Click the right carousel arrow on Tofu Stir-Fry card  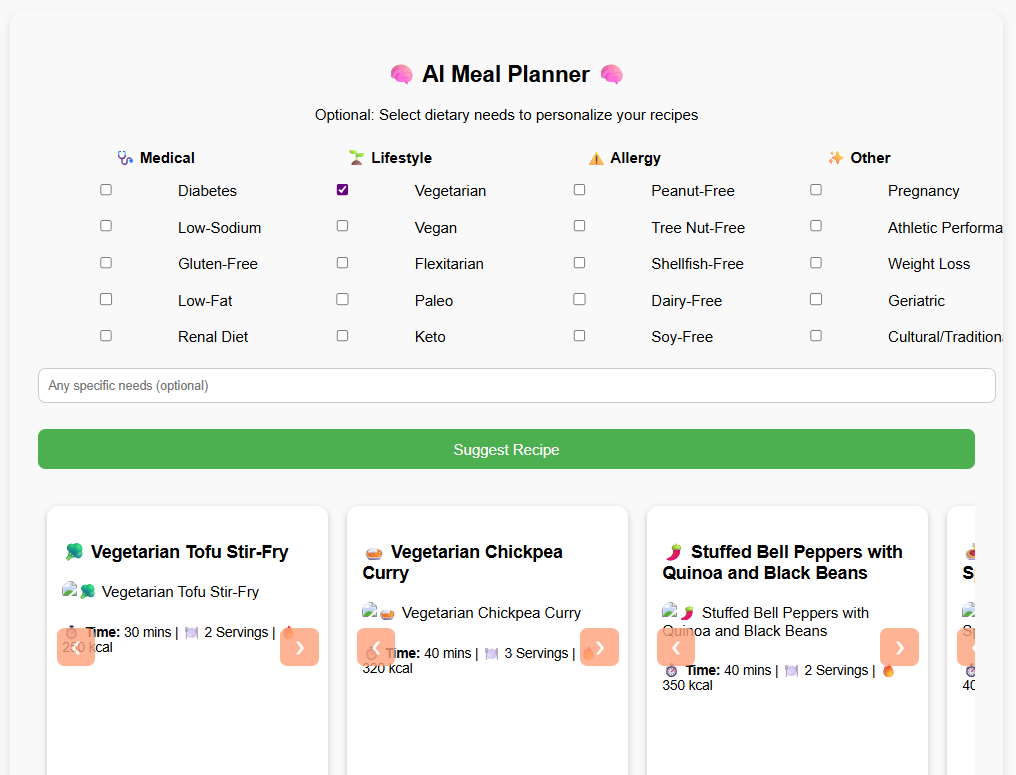tap(299, 647)
